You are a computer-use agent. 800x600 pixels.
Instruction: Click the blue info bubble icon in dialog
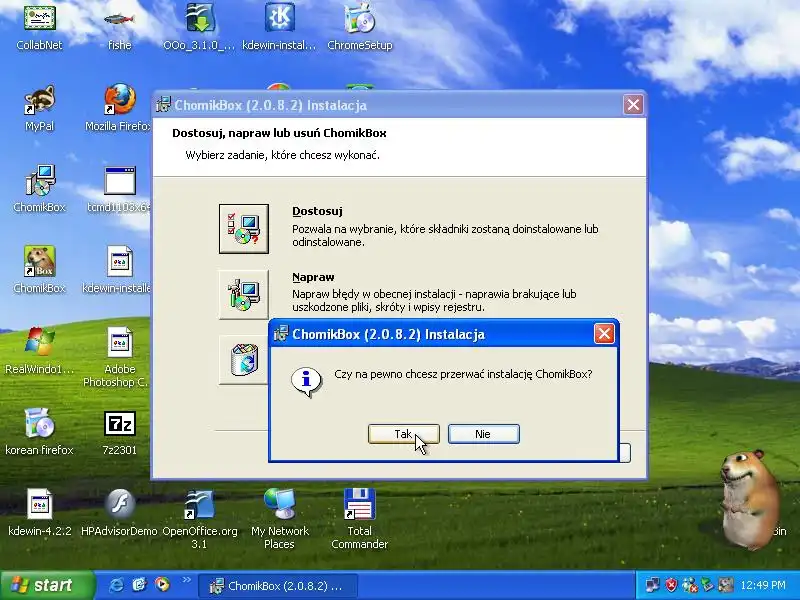(306, 381)
